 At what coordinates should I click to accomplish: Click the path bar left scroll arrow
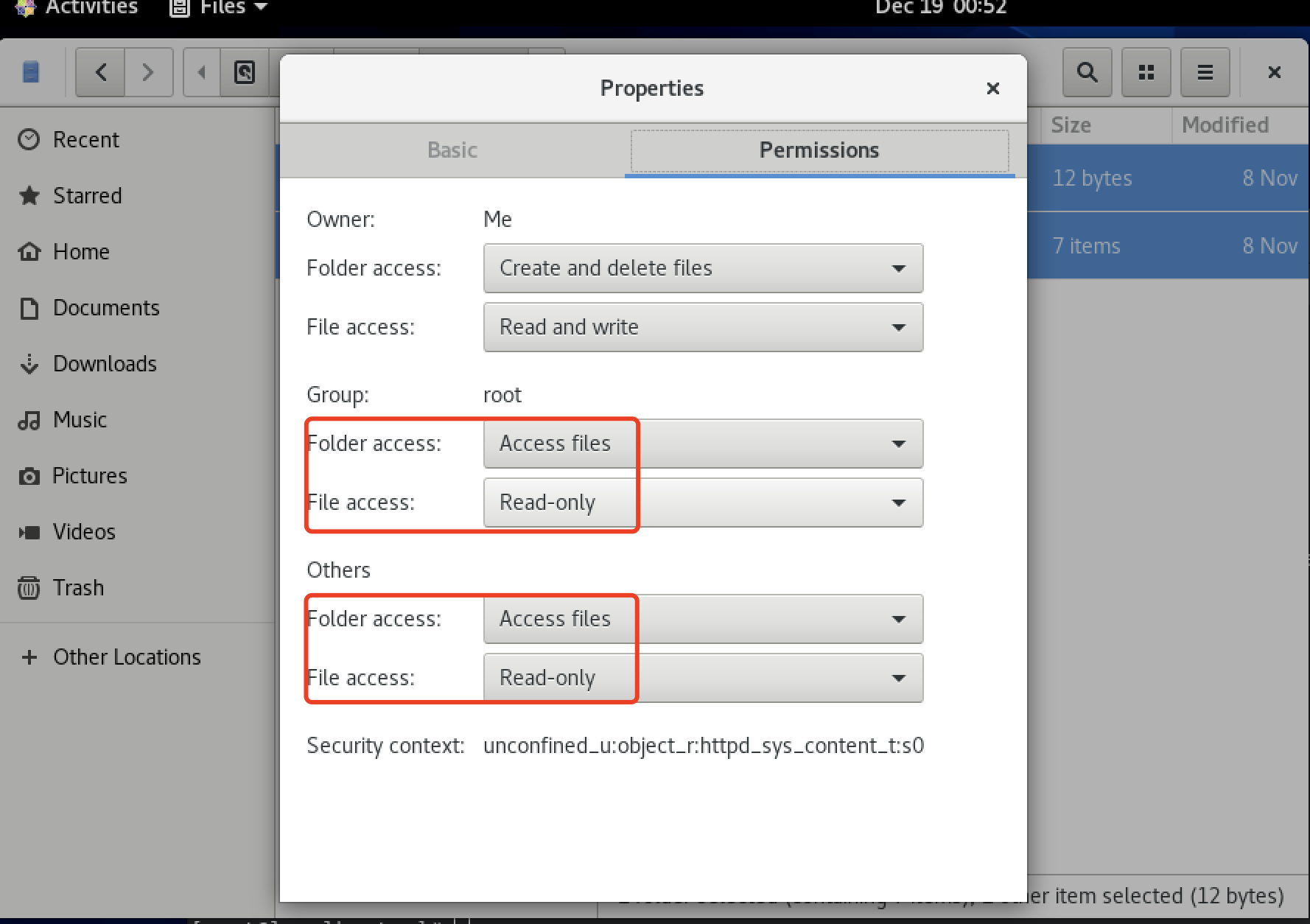pyautogui.click(x=201, y=72)
